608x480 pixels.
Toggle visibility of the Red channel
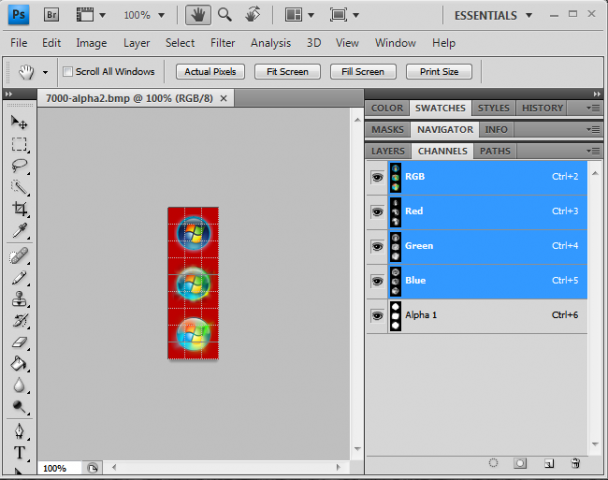click(x=377, y=212)
